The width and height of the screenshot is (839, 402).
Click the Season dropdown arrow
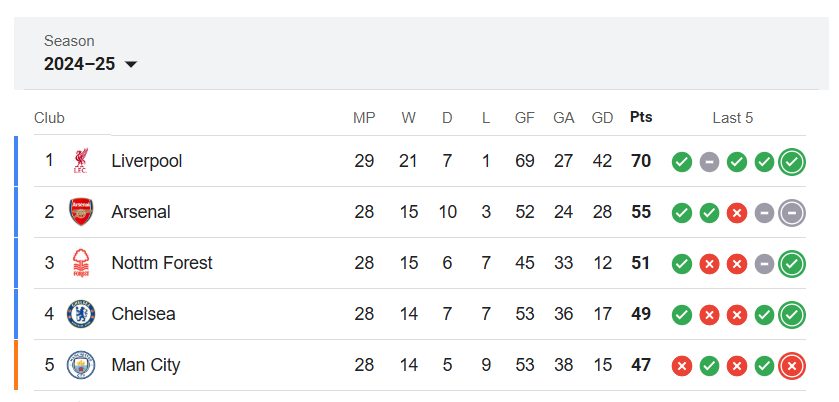pyautogui.click(x=131, y=65)
